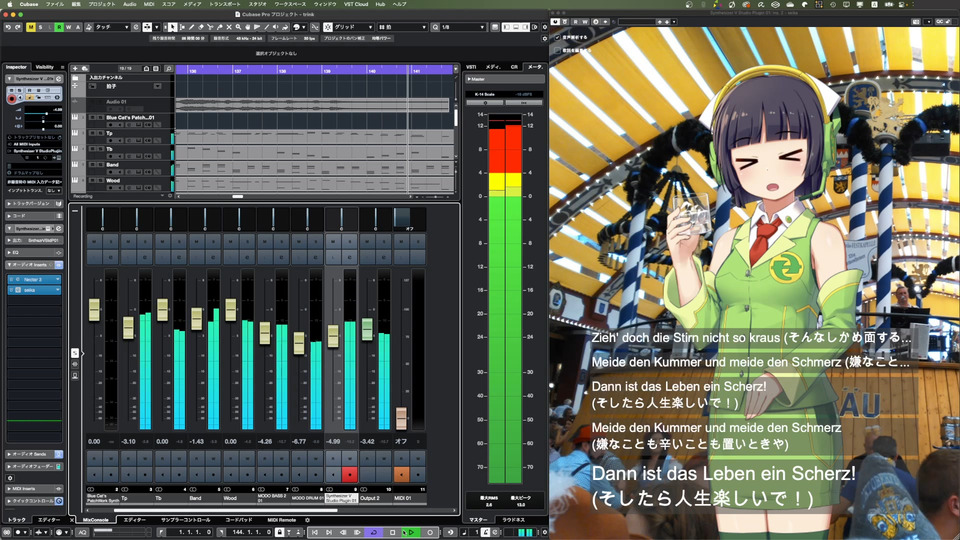Click the Inspector record enable red button
Screen dimensions: 960x540
click(x=12, y=99)
